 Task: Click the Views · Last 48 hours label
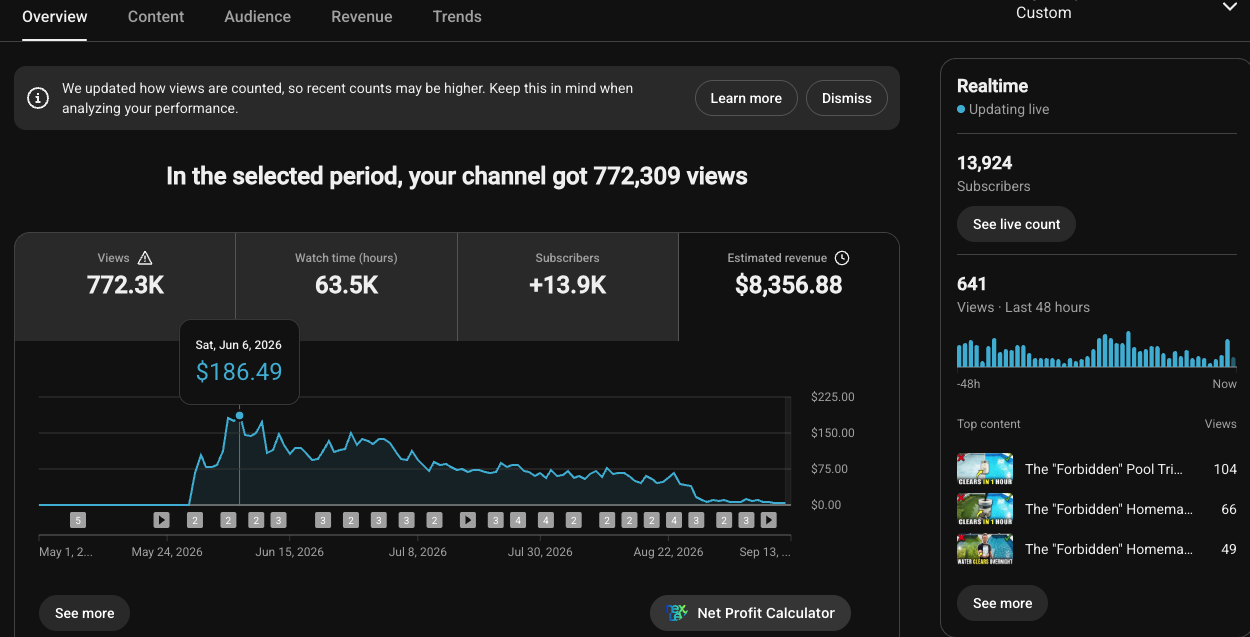pos(1023,307)
